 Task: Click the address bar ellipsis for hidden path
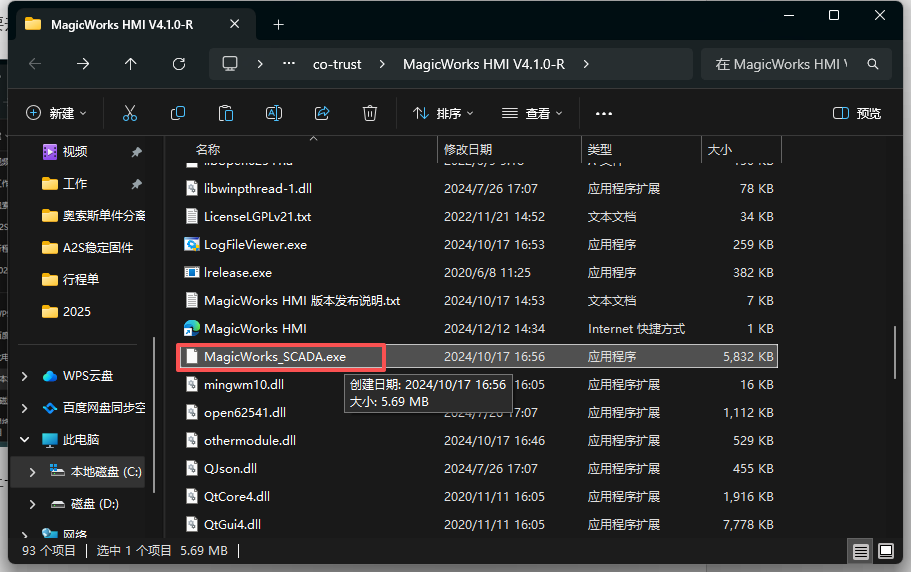pos(289,64)
